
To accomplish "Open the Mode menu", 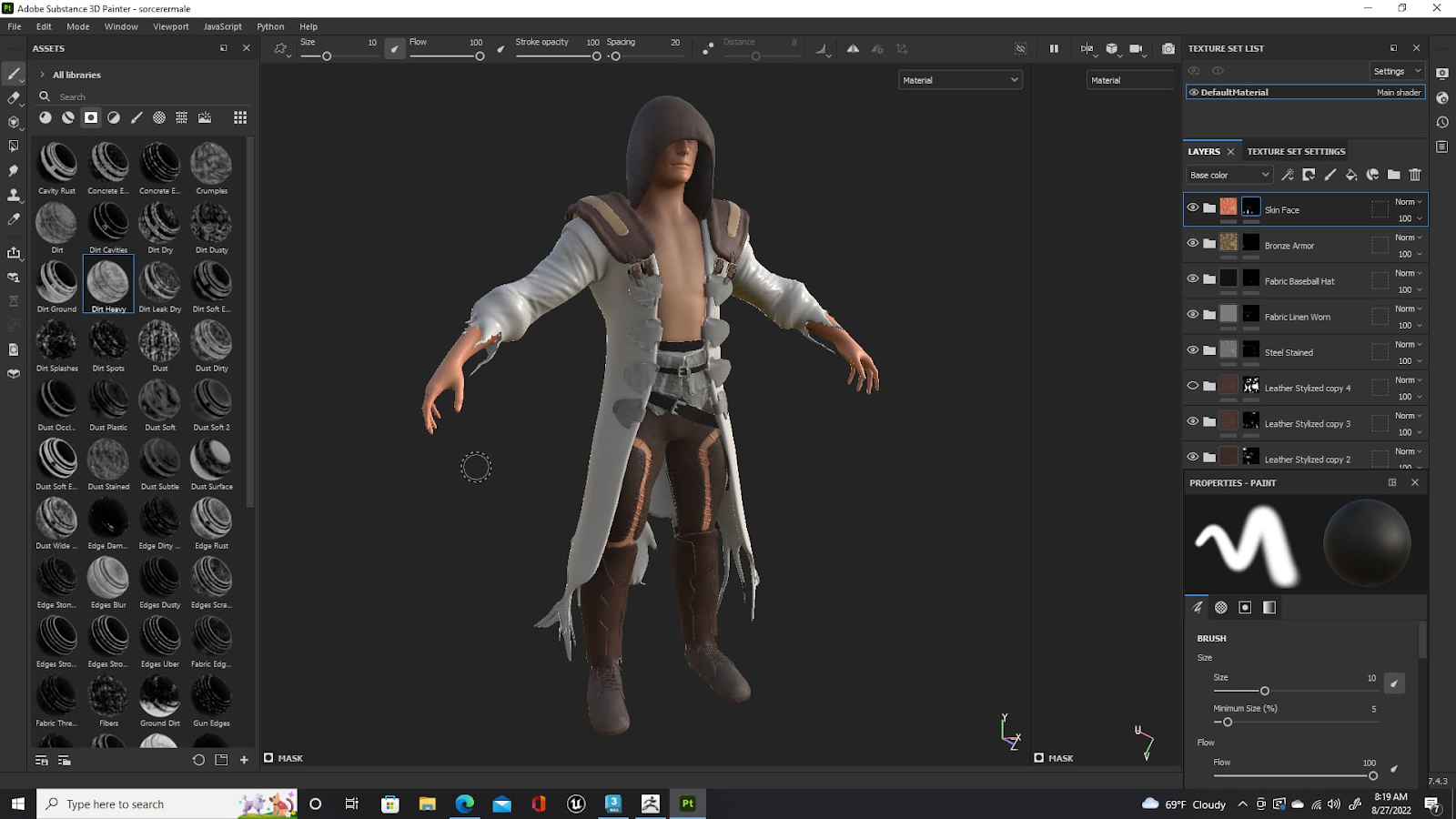I will pos(78,26).
